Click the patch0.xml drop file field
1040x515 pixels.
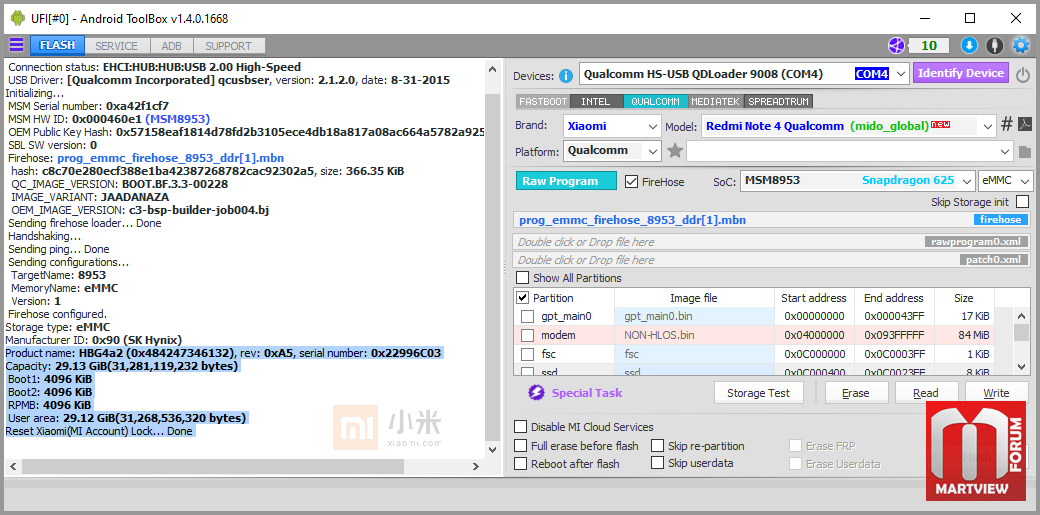773,259
